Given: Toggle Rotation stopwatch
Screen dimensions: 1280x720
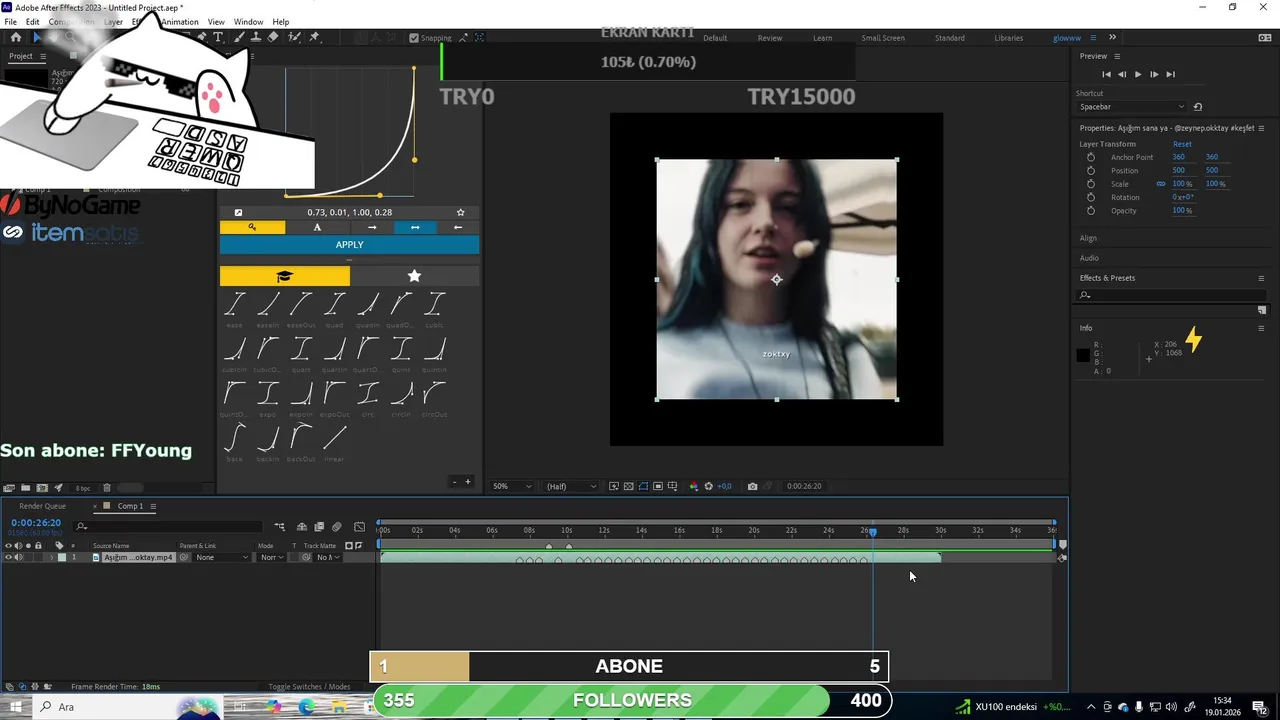Looking at the screenshot, I should (1090, 197).
